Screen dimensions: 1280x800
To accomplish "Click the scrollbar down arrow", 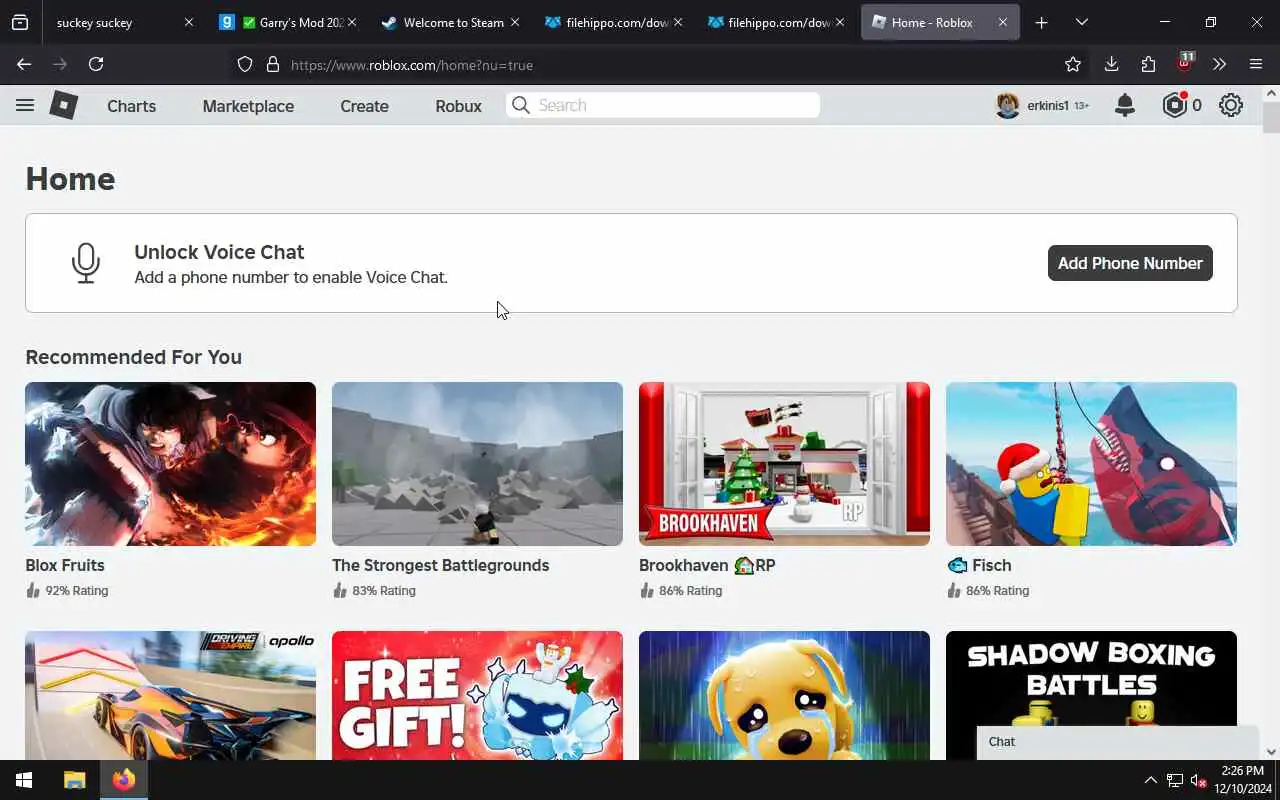I will pyautogui.click(x=1271, y=752).
